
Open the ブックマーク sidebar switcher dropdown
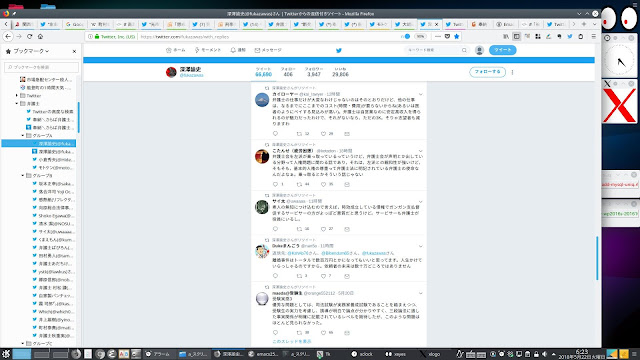(x=27, y=51)
